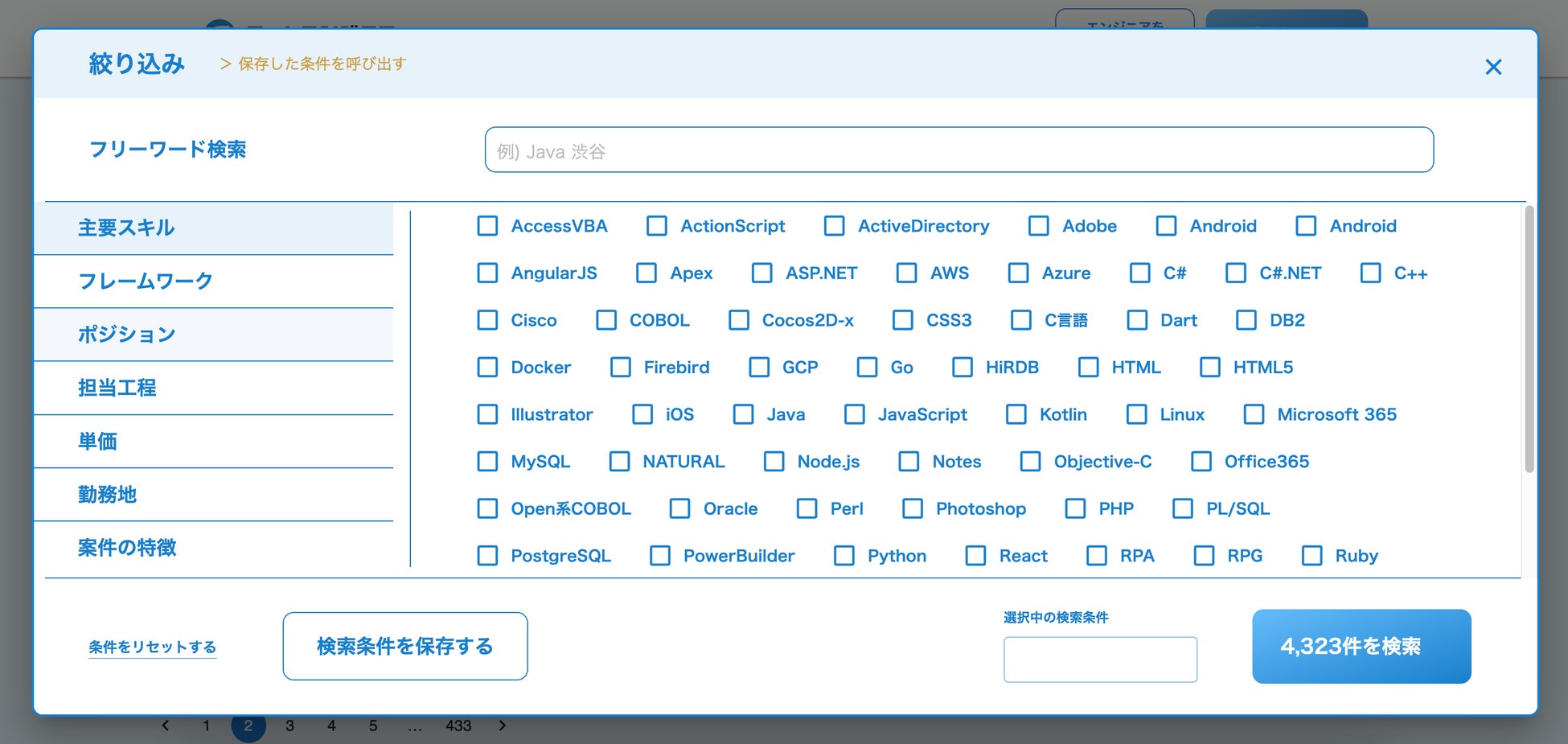This screenshot has width=1568, height=744.
Task: Check the Office365 checkbox
Action: (x=1201, y=462)
